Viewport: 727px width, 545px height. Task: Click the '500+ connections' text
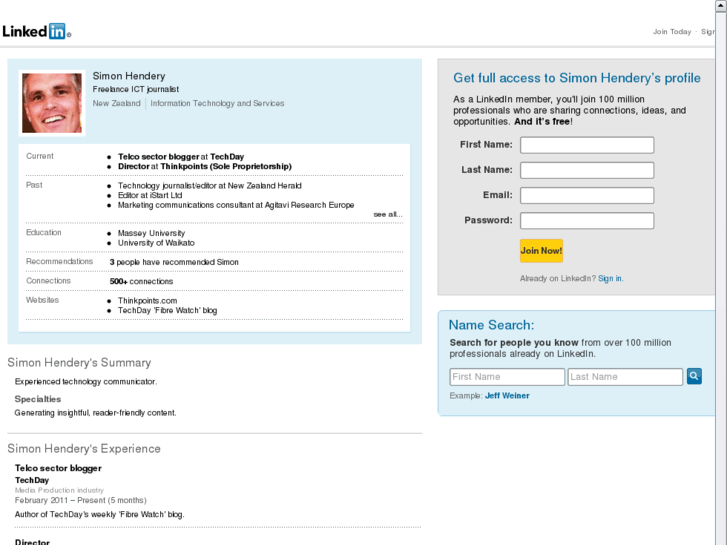coord(141,282)
